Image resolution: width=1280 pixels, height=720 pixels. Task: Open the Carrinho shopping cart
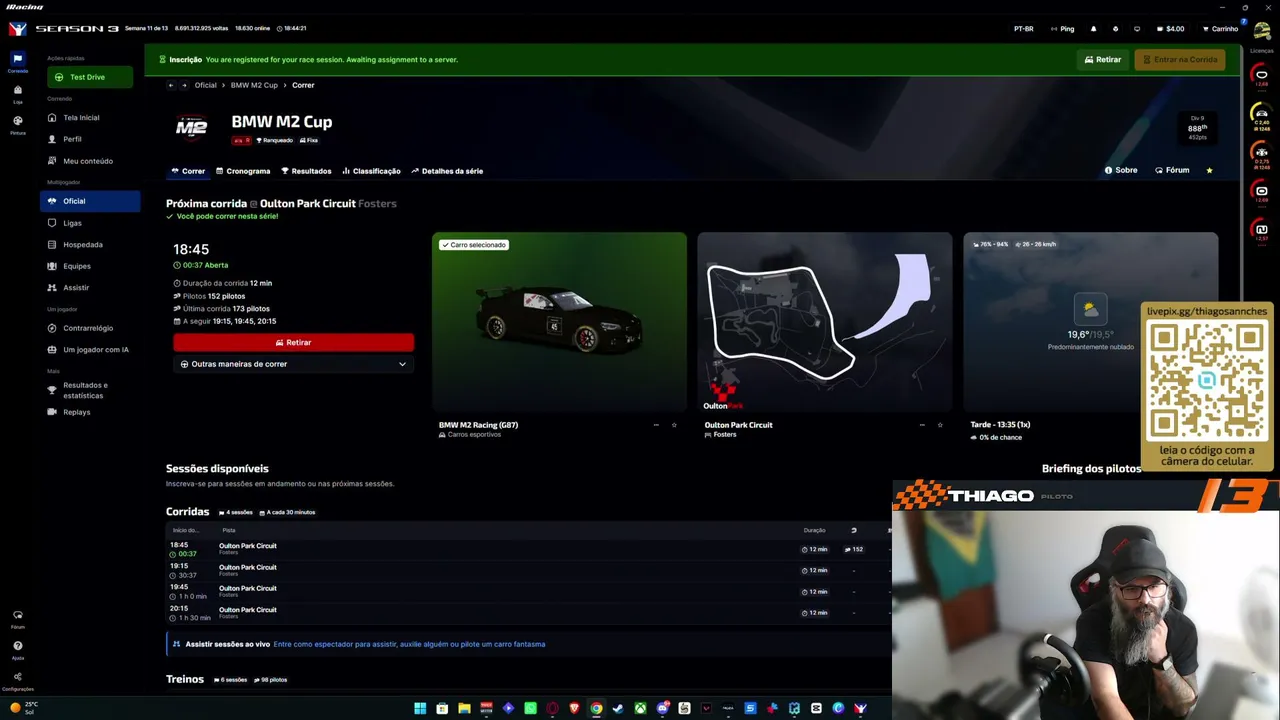(1220, 29)
